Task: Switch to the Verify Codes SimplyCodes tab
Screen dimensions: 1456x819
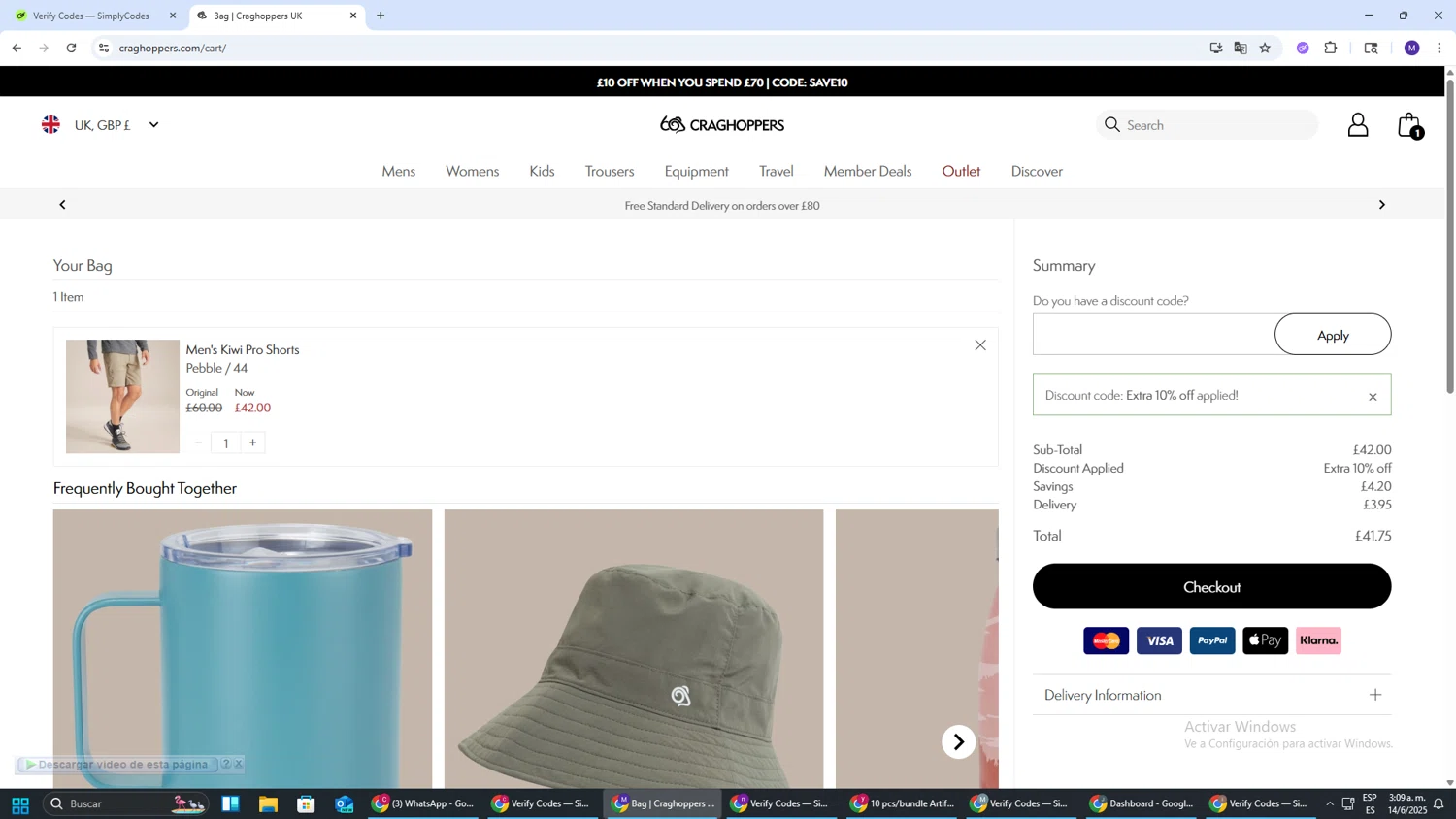Action: 92,16
